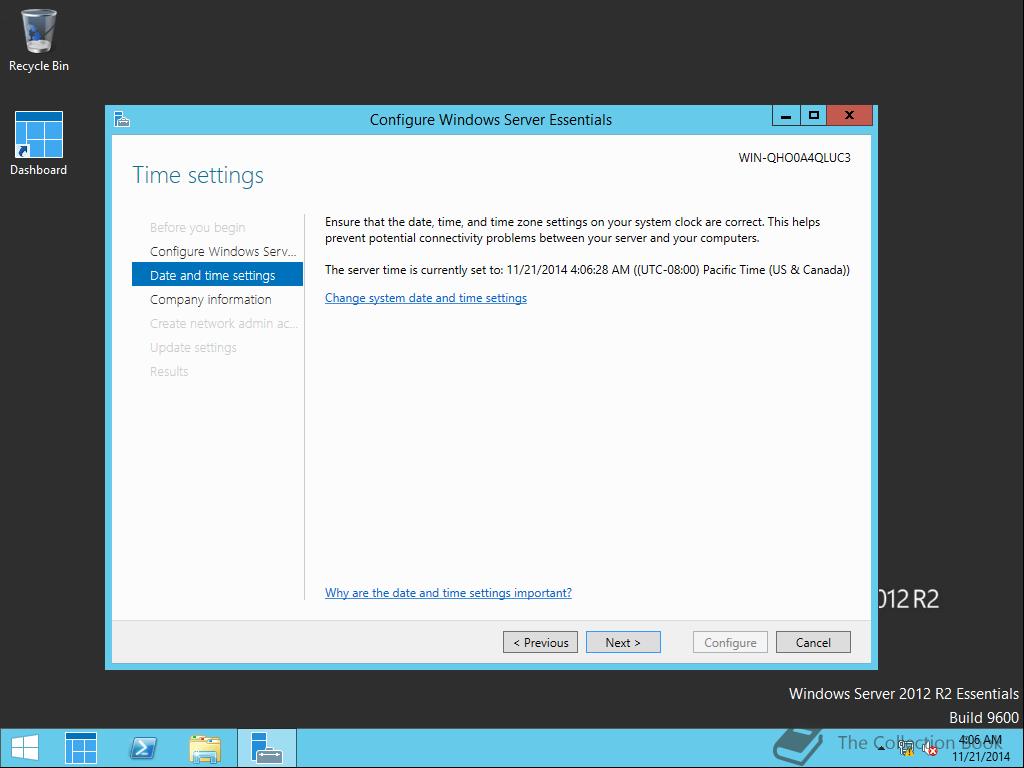Click the Windows Start button
Image resolution: width=1024 pixels, height=768 pixels.
[x=25, y=748]
